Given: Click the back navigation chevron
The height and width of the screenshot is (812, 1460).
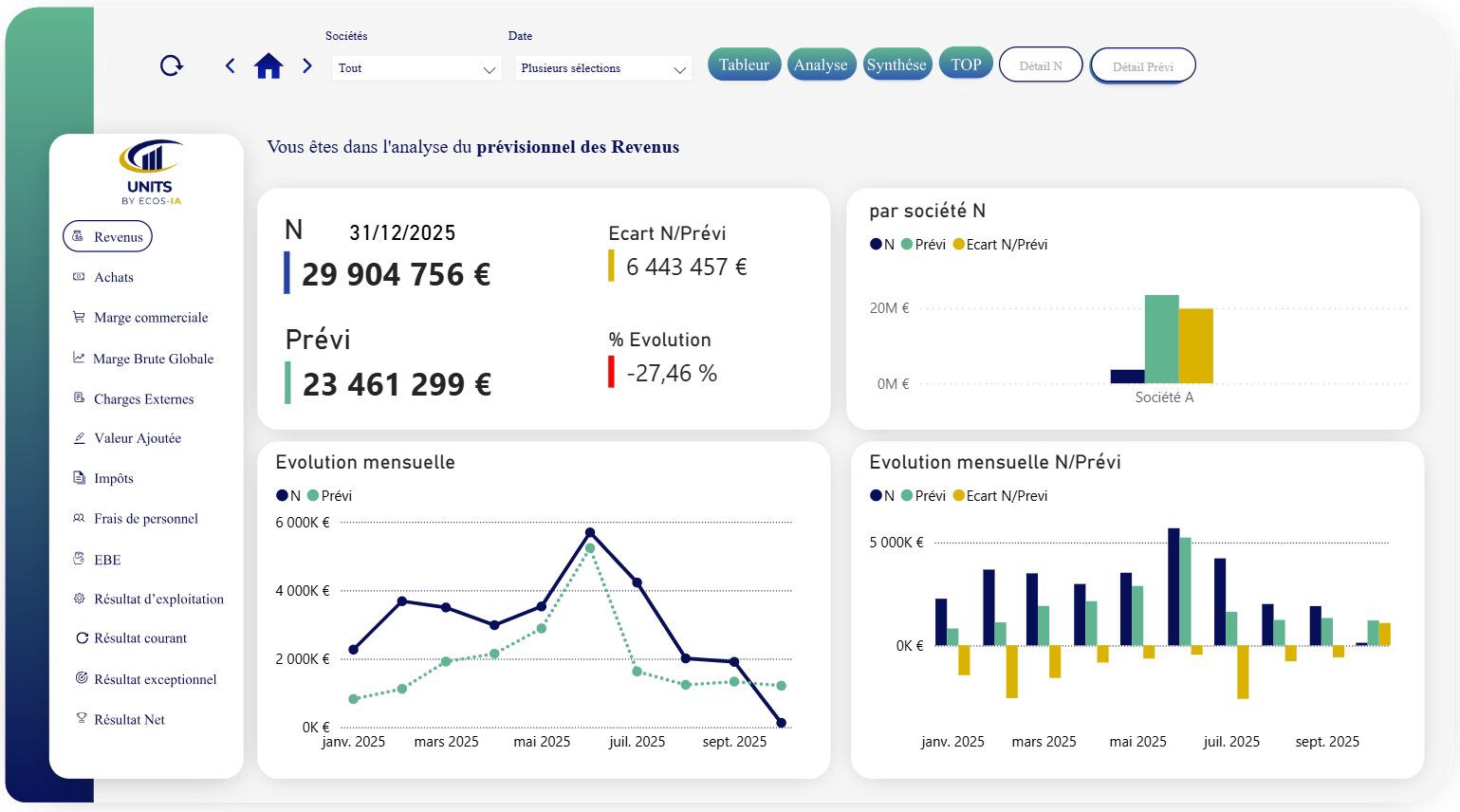Looking at the screenshot, I should [231, 65].
